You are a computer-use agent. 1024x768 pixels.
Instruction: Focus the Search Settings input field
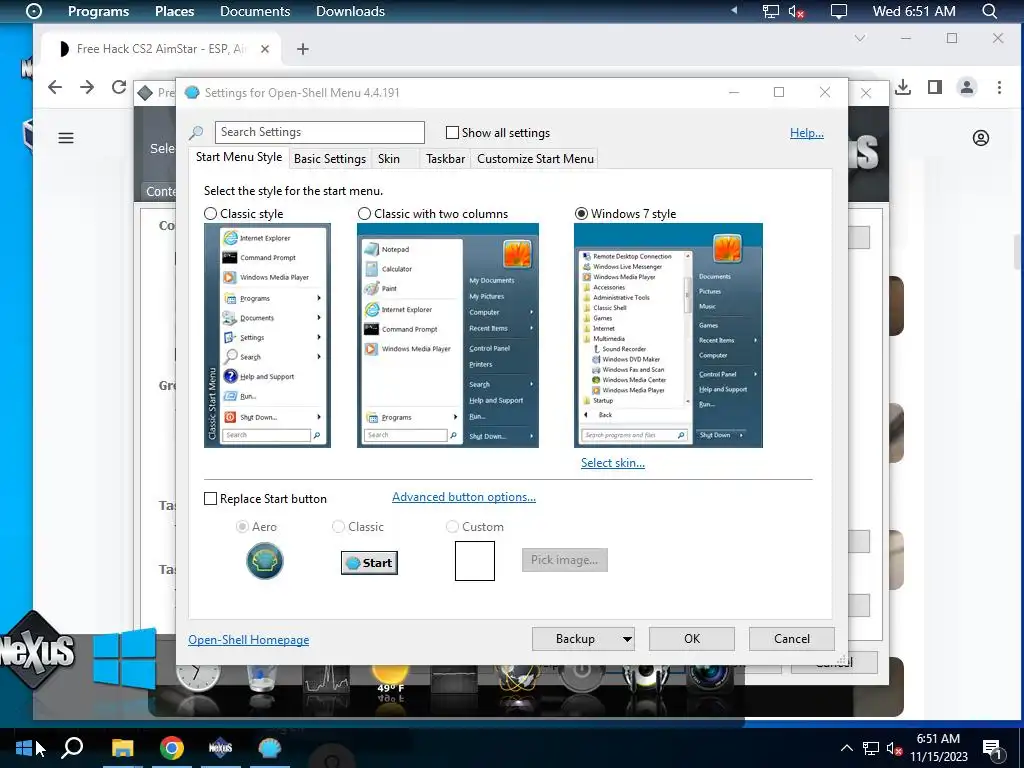point(319,133)
